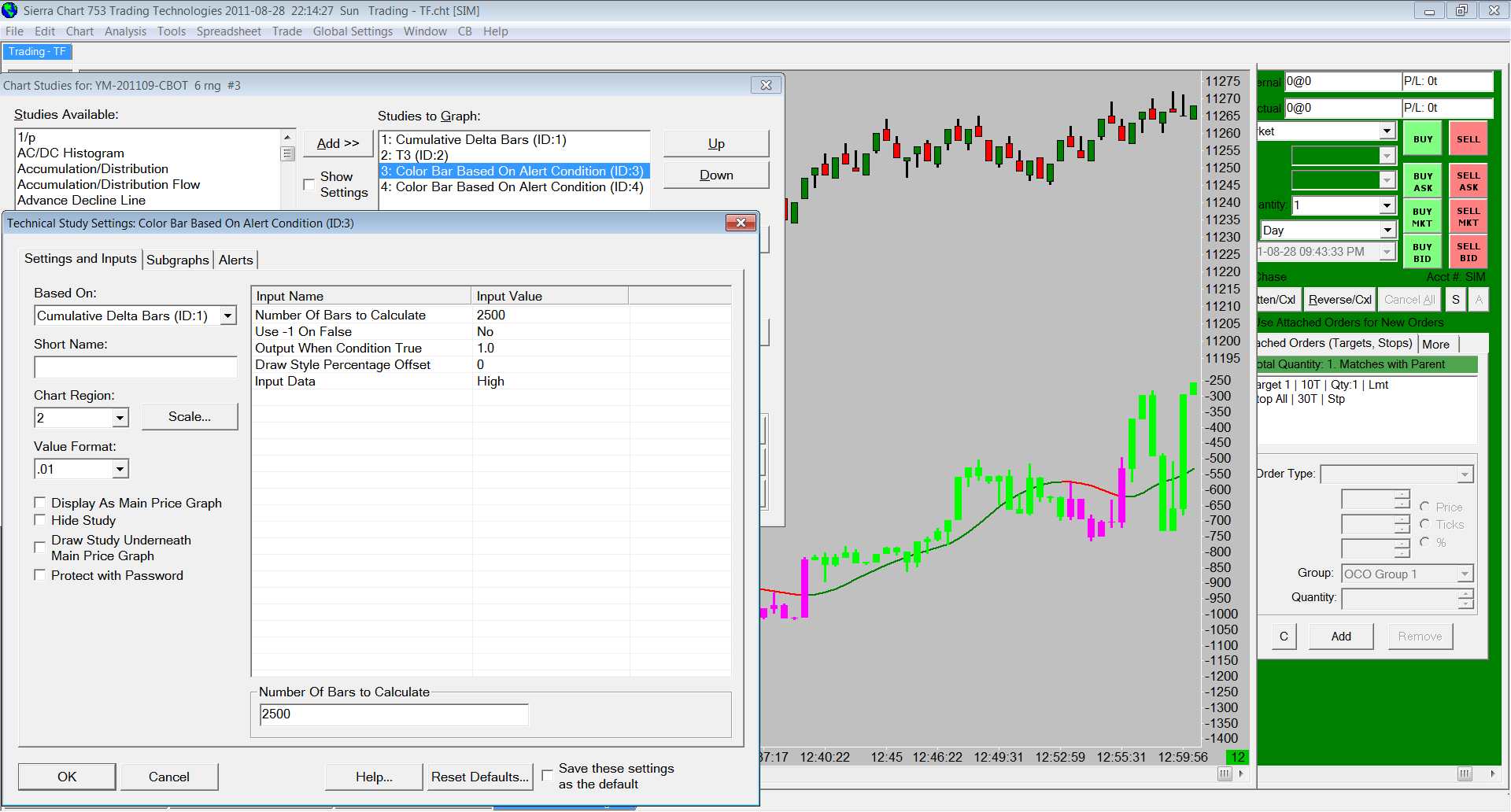Open the Day time-in-force dropdown
Image resolution: width=1511 pixels, height=812 pixels.
[x=1387, y=230]
